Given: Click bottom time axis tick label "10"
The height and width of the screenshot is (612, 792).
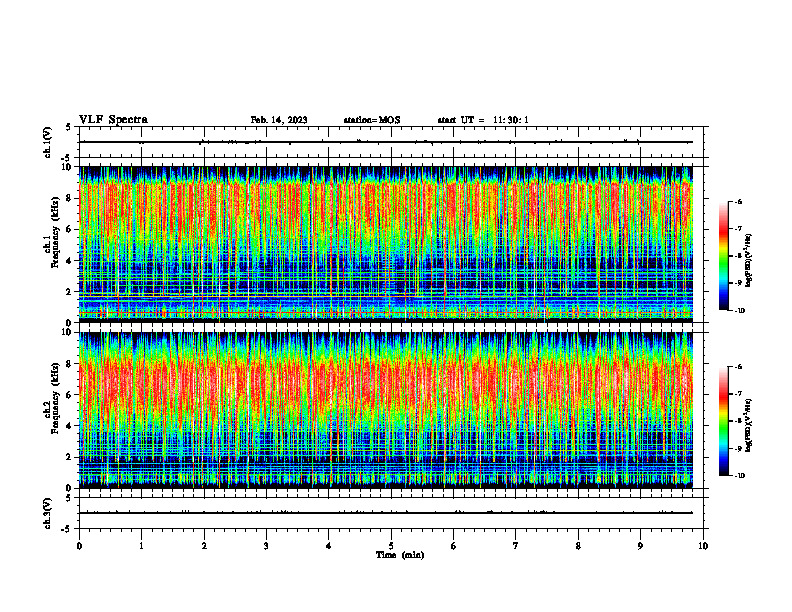Looking at the screenshot, I should pos(703,546).
